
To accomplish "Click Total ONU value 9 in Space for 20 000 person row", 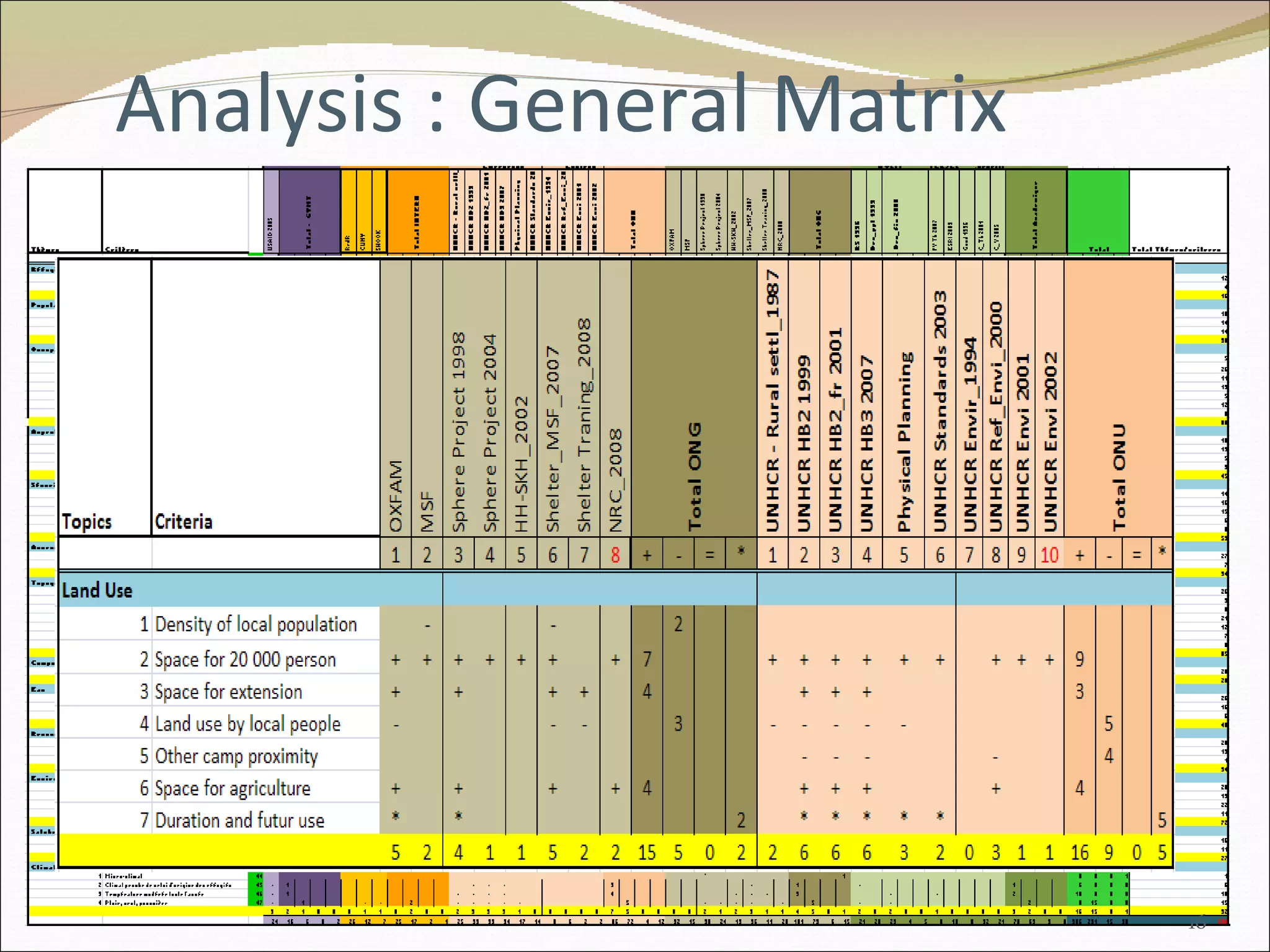I will 1080,659.
